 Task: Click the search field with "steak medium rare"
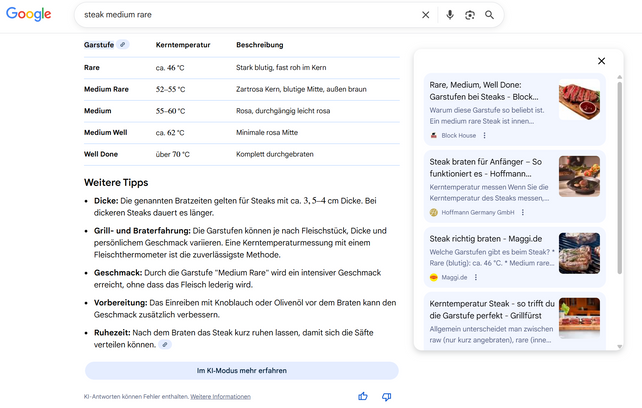point(240,15)
